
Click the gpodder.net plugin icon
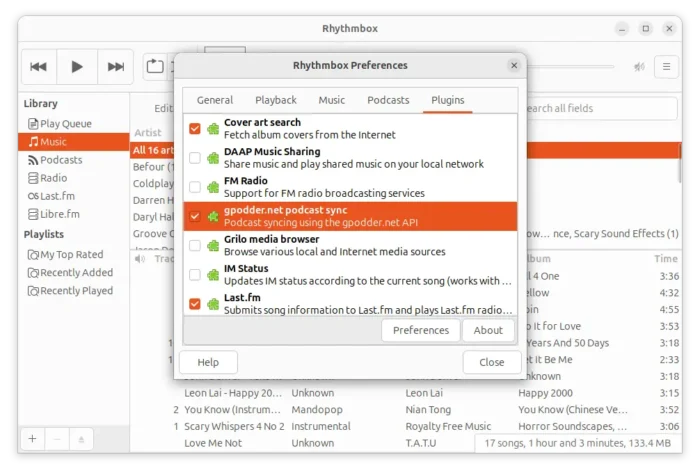[x=213, y=216]
